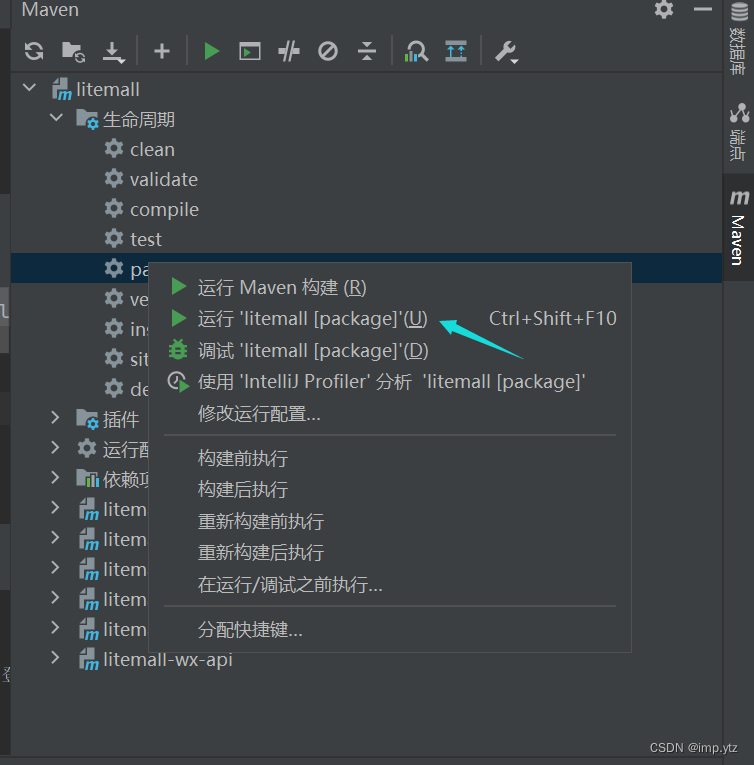Toggle offline mode icon
Viewport: 754px width, 765px height.
point(289,51)
